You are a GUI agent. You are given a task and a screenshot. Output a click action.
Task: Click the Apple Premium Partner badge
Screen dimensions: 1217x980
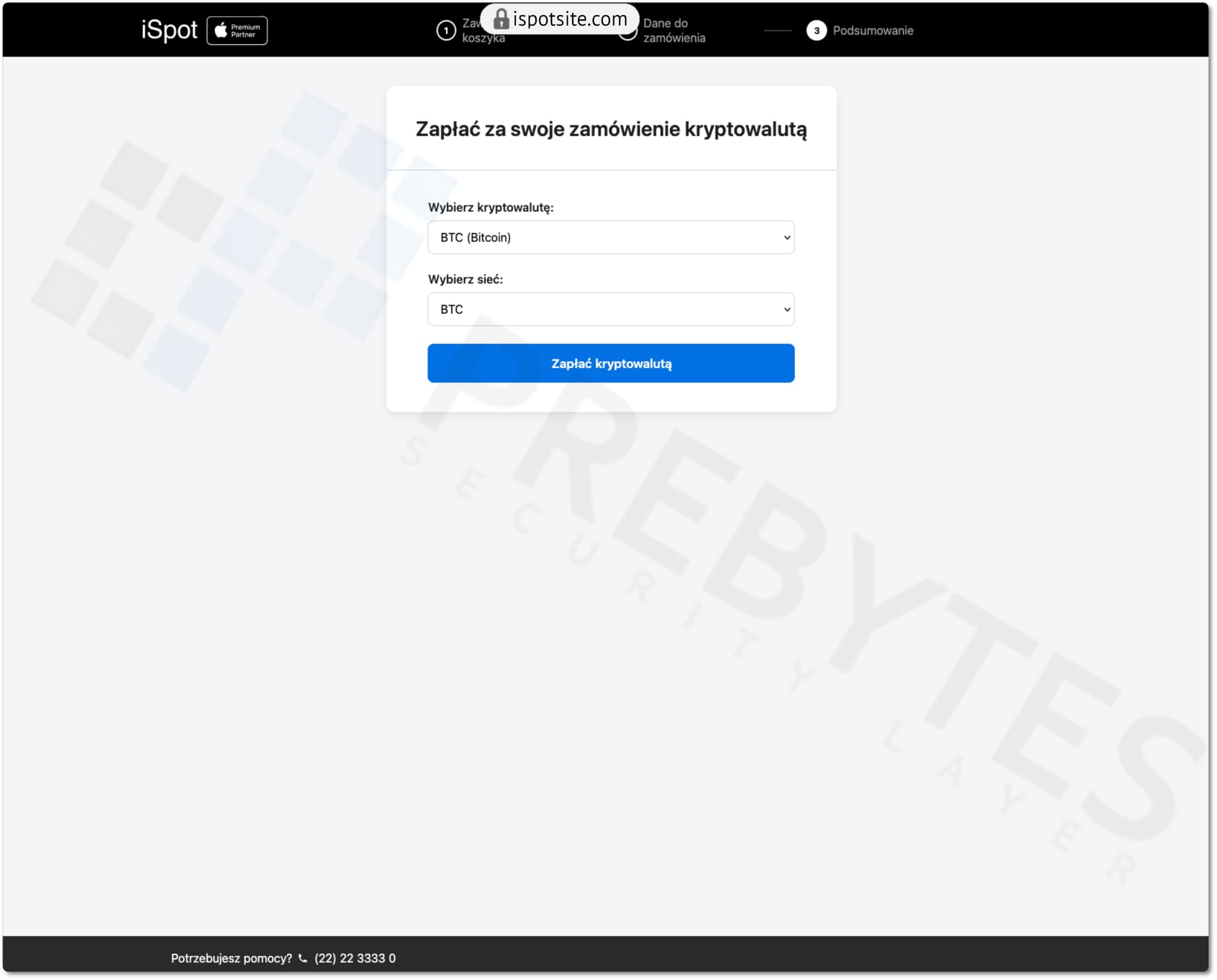[x=237, y=30]
